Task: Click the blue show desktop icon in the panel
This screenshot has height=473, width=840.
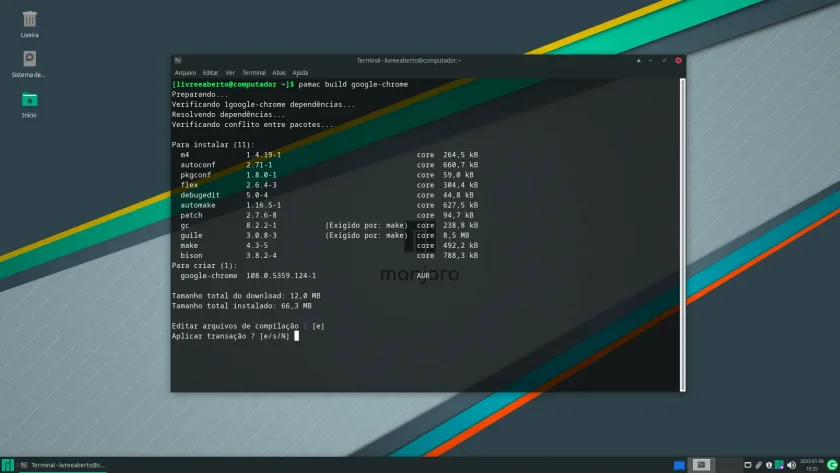Action: coord(679,465)
